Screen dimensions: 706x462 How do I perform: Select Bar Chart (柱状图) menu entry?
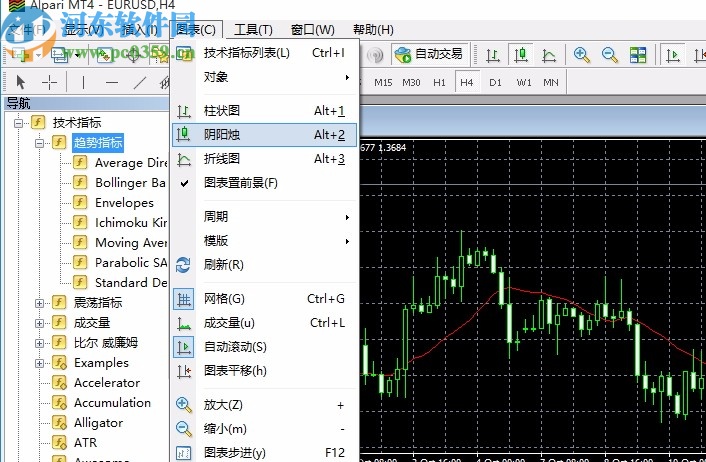coord(265,111)
